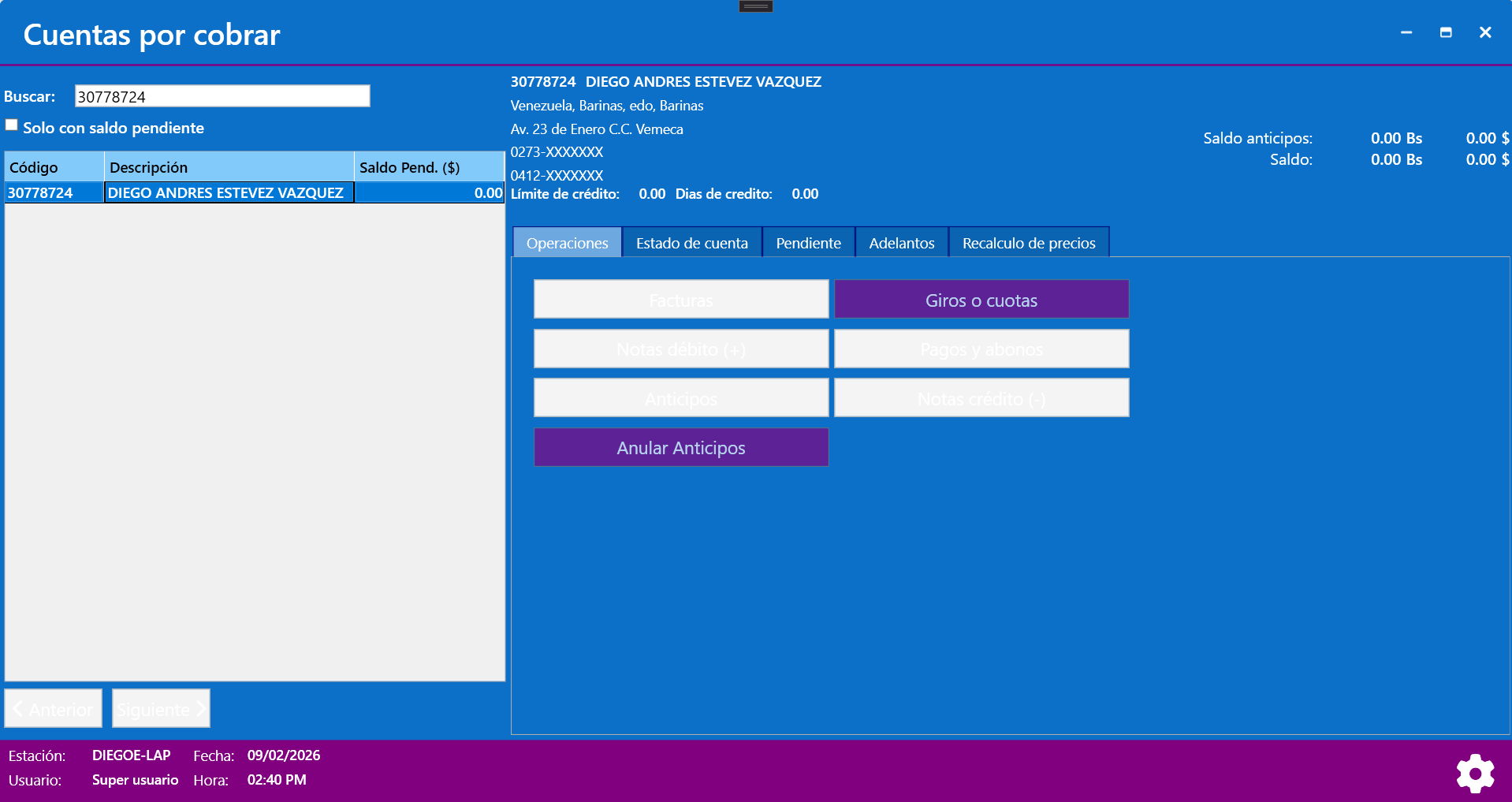Image resolution: width=1512 pixels, height=802 pixels.
Task: Click the top center drag handle
Action: [755, 6]
